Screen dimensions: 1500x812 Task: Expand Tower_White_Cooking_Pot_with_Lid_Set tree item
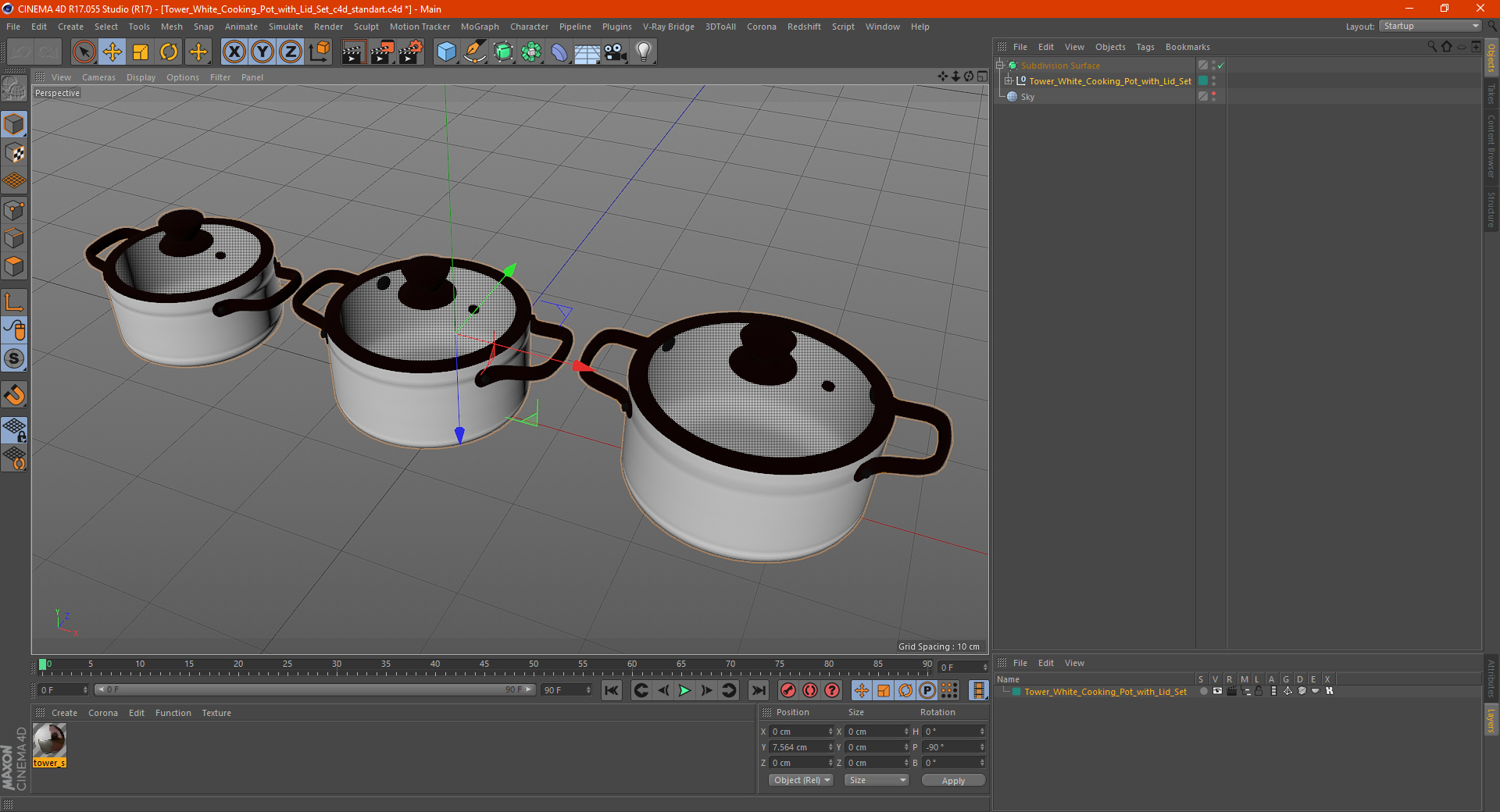pyautogui.click(x=1009, y=81)
